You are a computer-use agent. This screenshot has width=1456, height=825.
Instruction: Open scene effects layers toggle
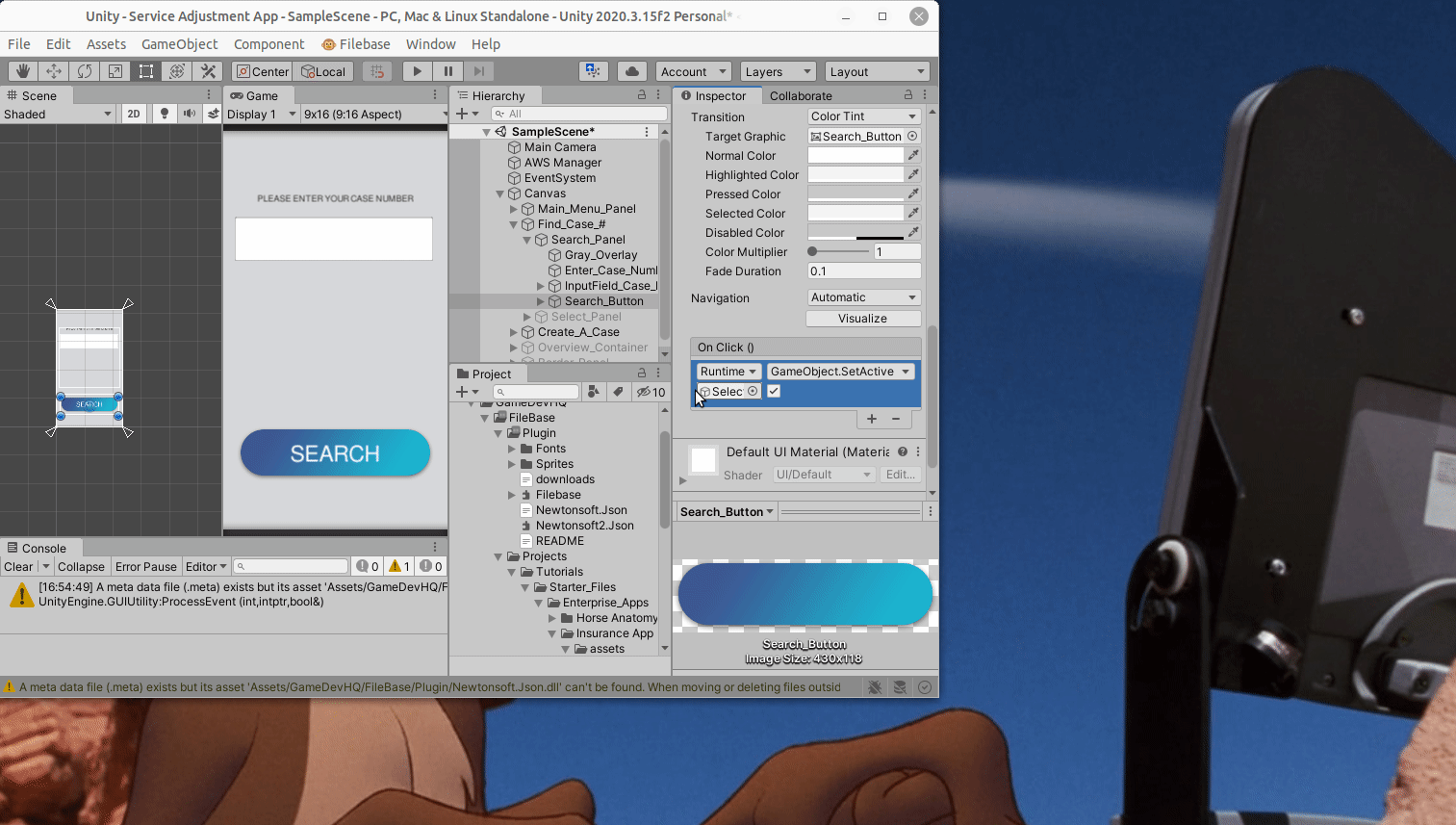click(x=213, y=114)
